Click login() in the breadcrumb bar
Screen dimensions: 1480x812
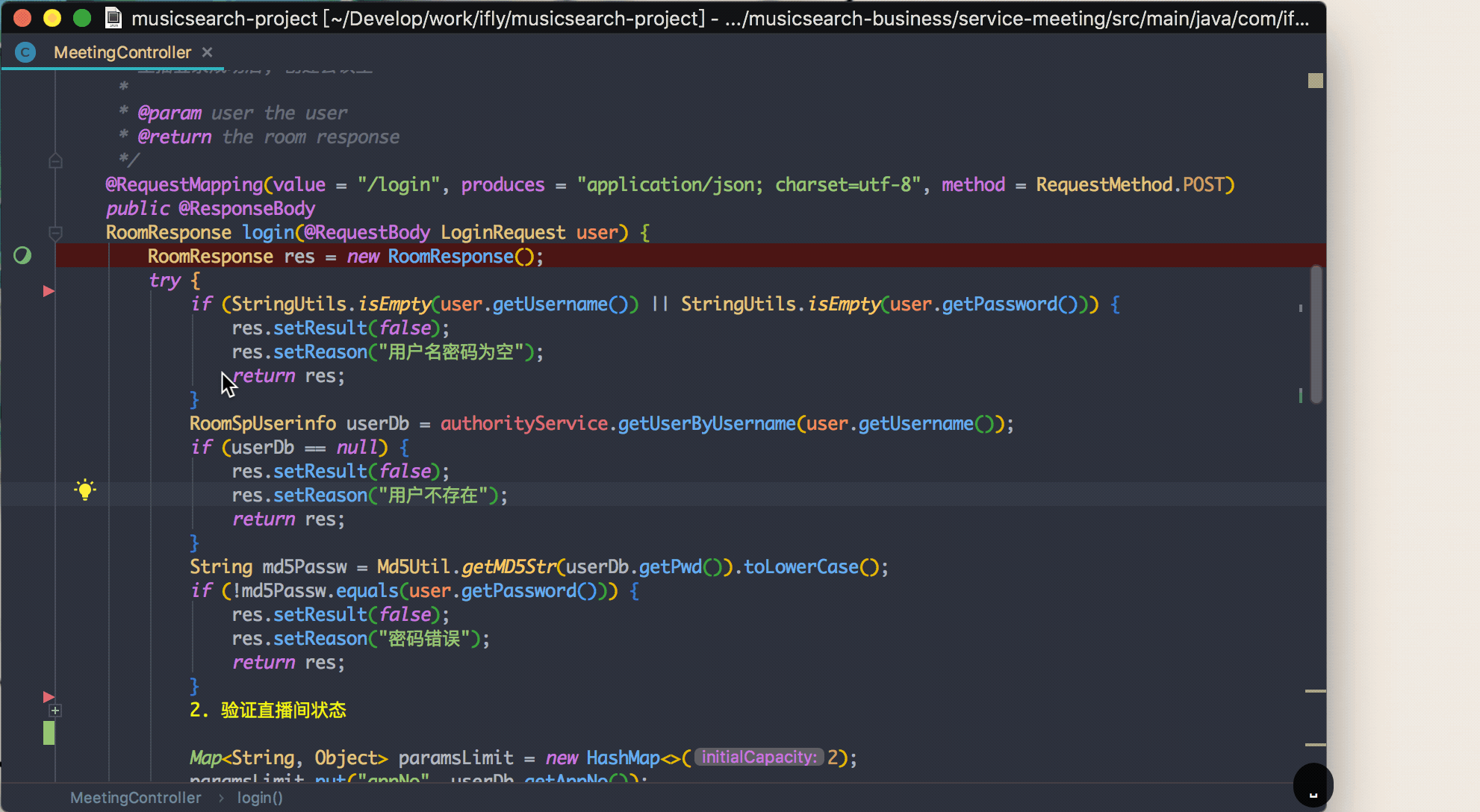tap(260, 798)
